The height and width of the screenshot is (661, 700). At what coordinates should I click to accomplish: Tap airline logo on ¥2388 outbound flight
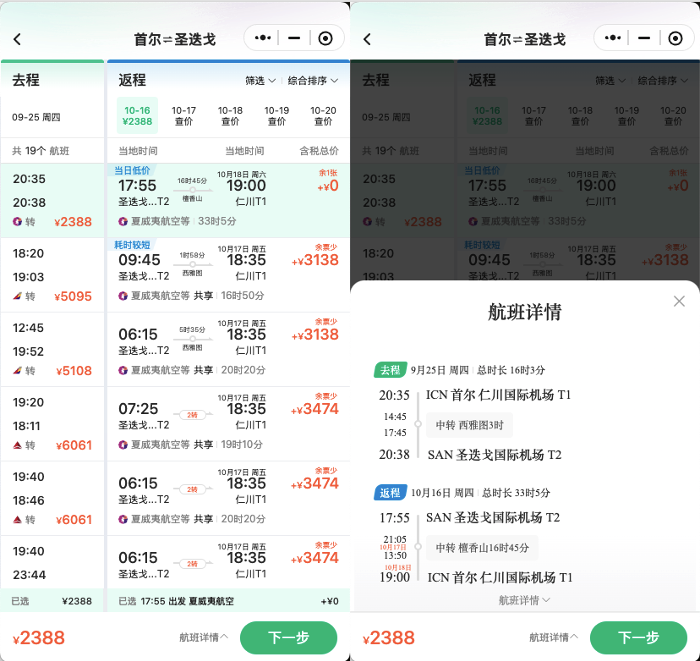tap(17, 221)
